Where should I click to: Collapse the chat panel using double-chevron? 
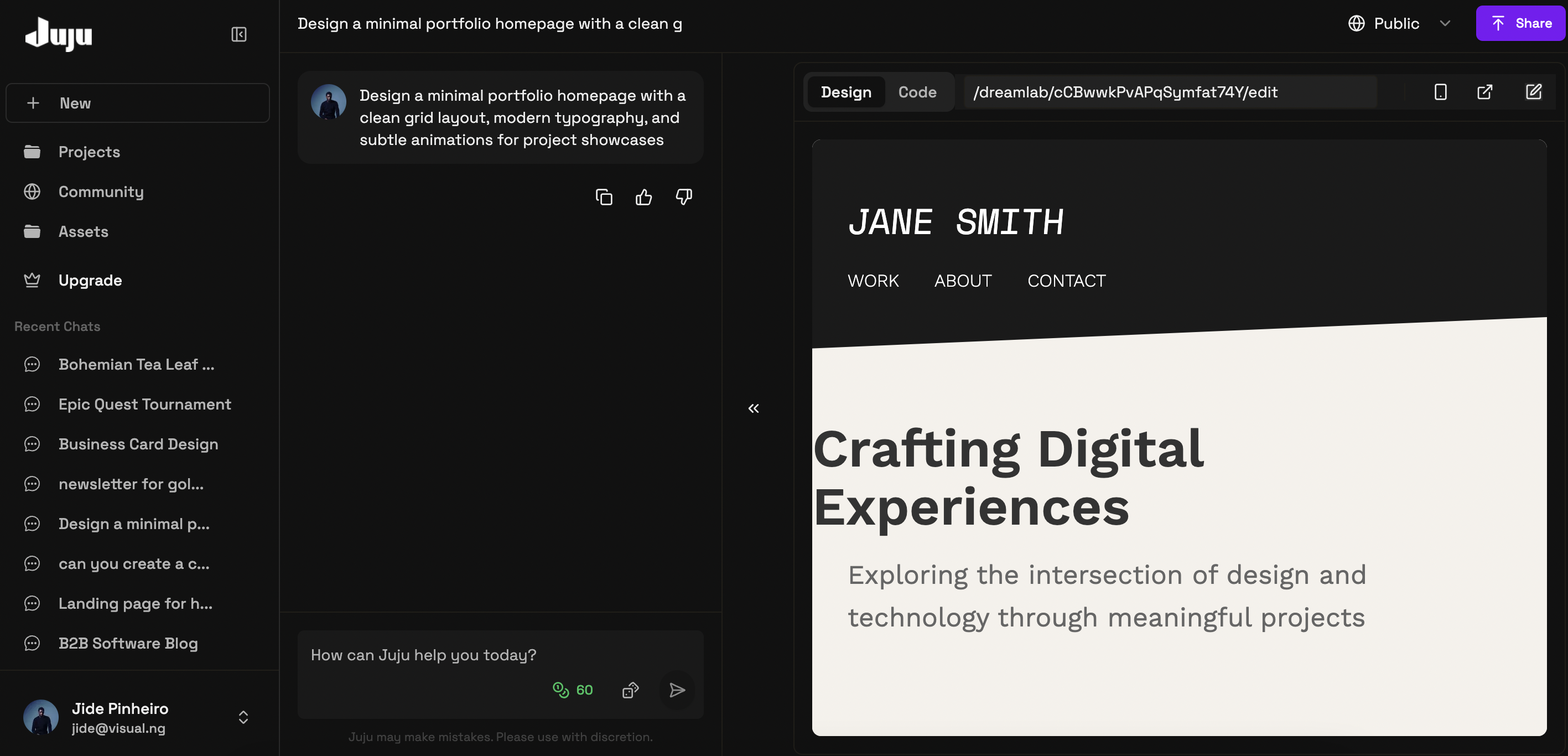pos(753,408)
